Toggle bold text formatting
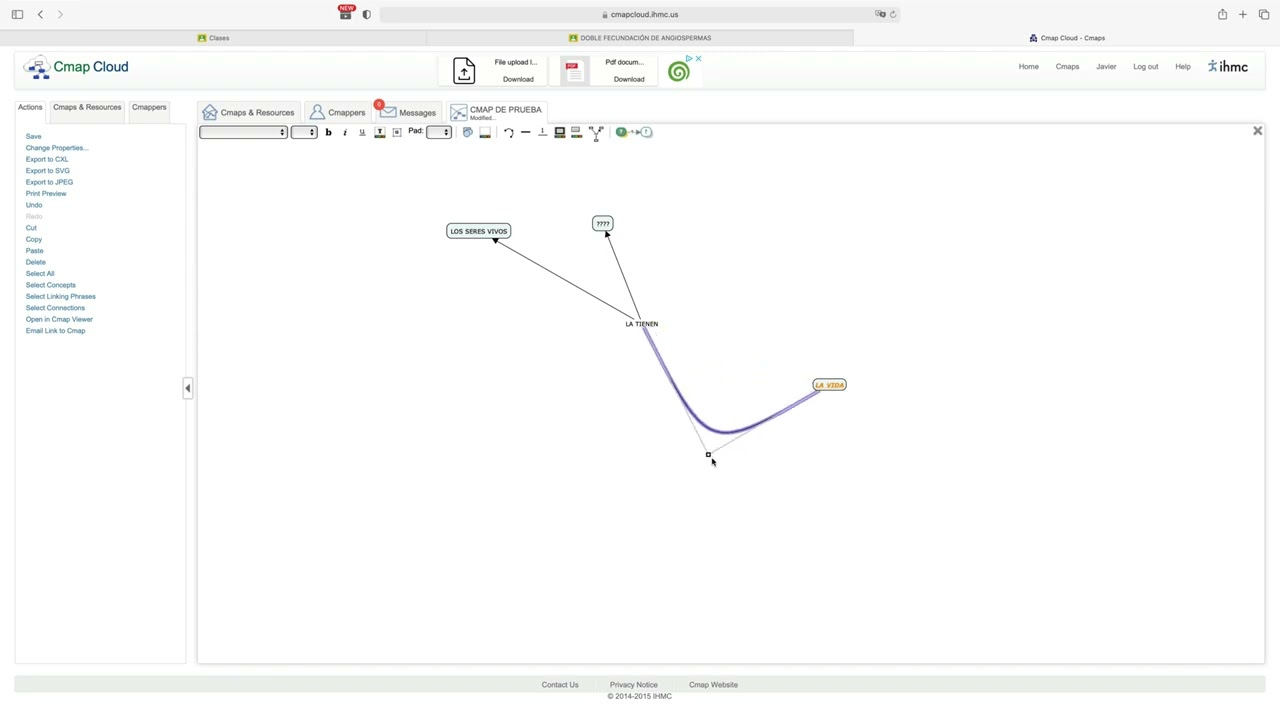Viewport: 1280px width, 720px height. 328,132
